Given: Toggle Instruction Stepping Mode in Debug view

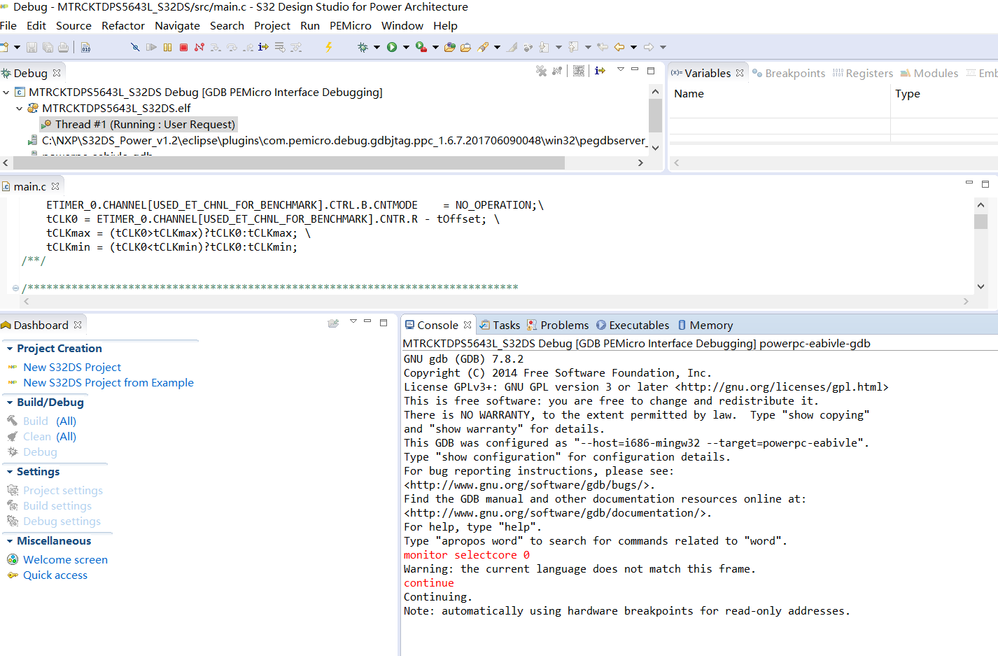Looking at the screenshot, I should (x=600, y=71).
